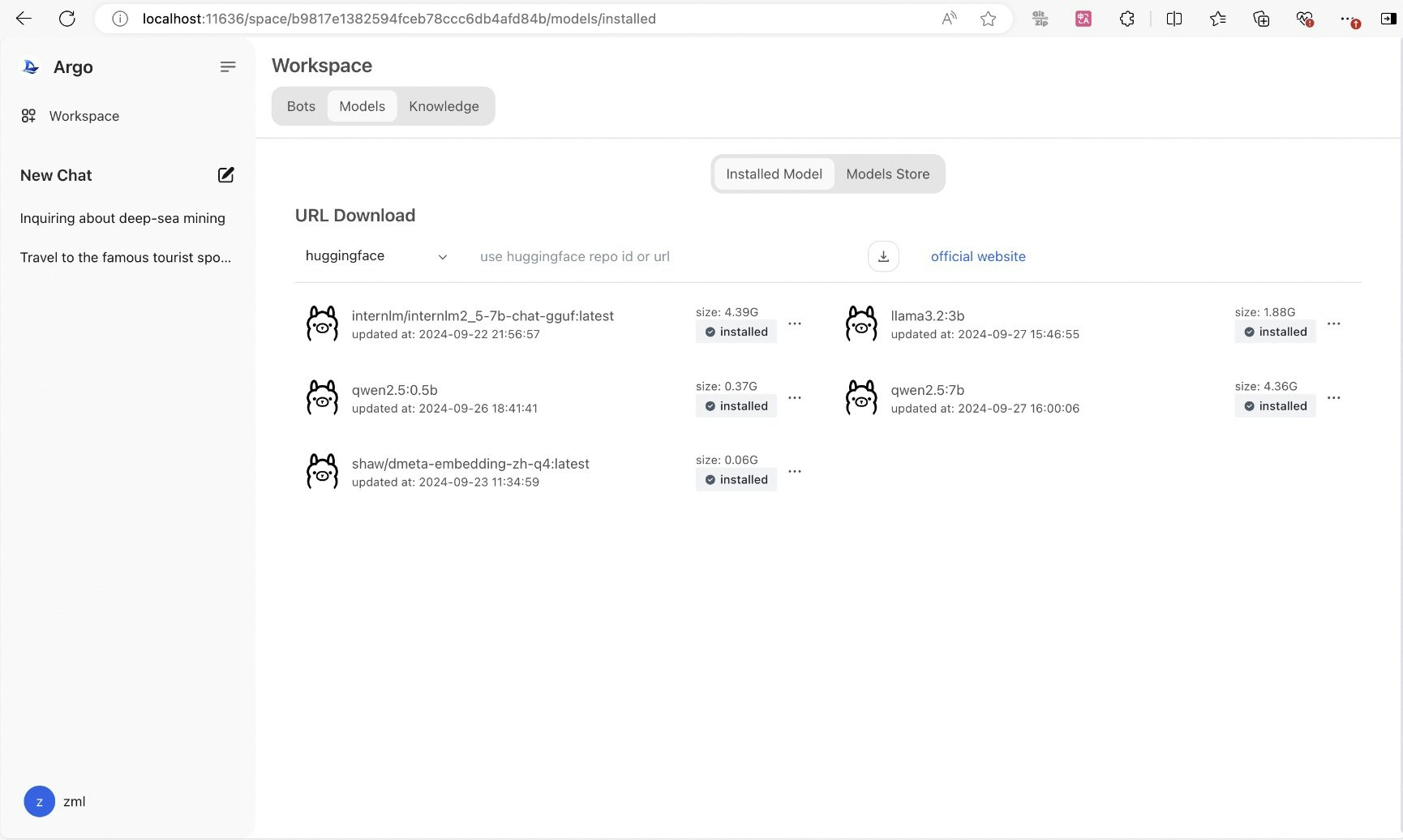Screen dimensions: 1403x840
Task: Open browser settings and more menu
Action: [x=1349, y=19]
